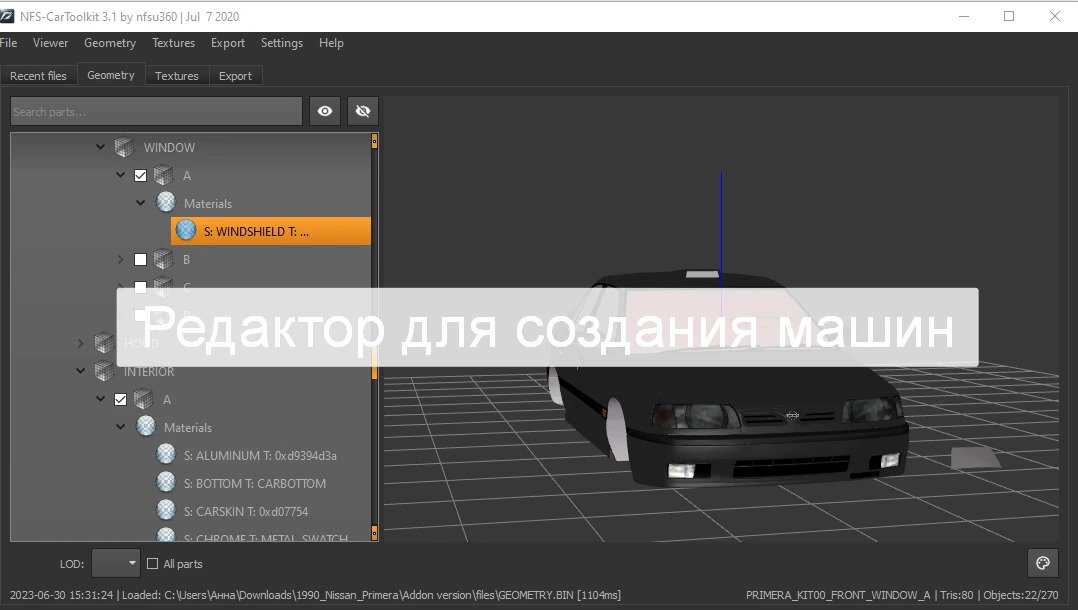This screenshot has height=610, width=1078.
Task: Click the Search parts input field
Action: pos(155,110)
